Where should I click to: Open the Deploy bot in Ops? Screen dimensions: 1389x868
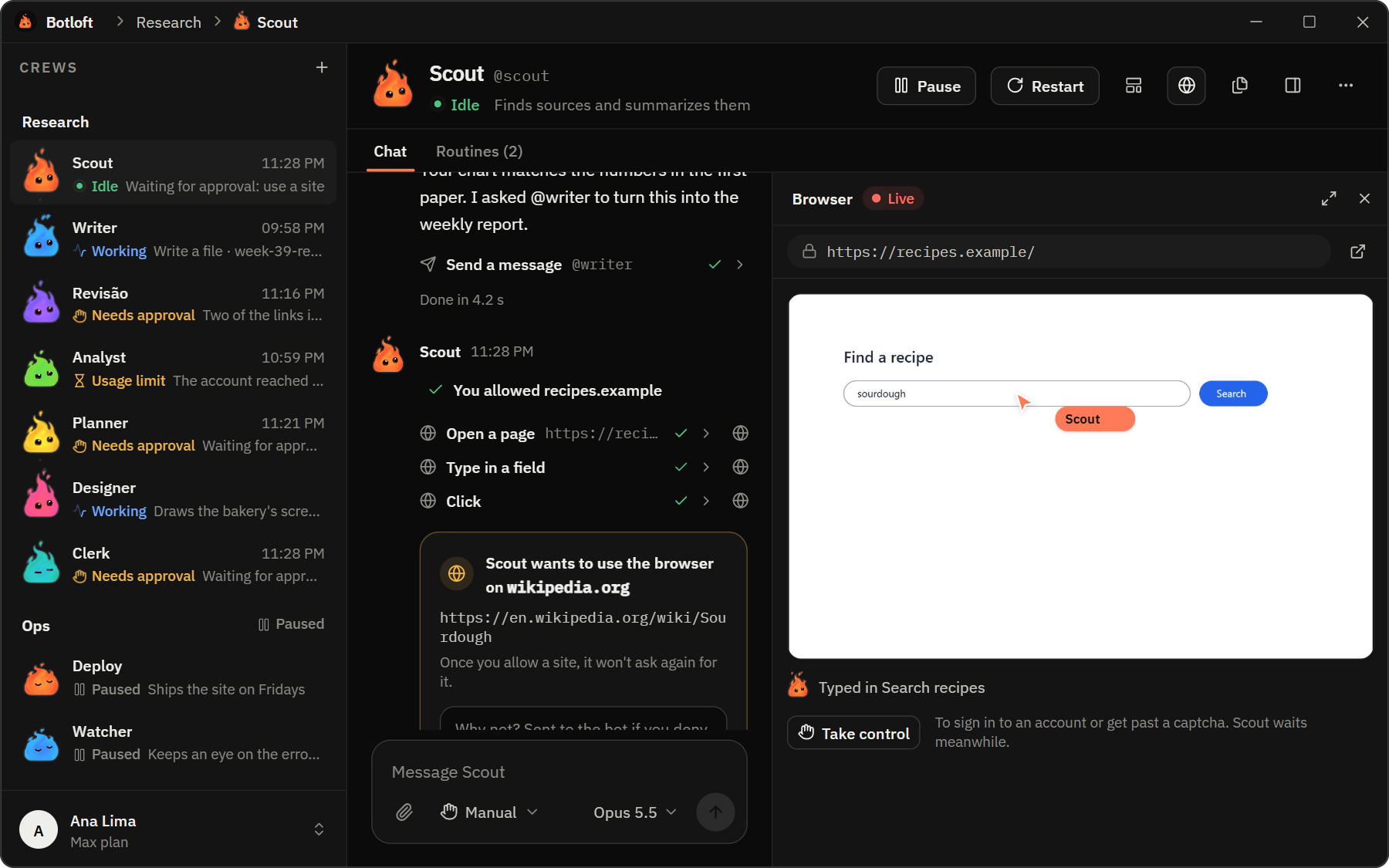click(174, 677)
